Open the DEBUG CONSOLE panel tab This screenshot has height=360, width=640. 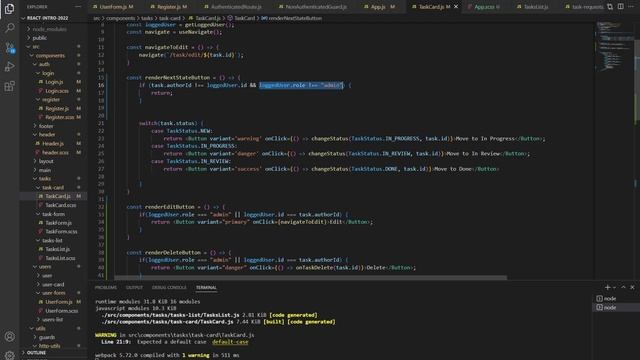coord(169,287)
